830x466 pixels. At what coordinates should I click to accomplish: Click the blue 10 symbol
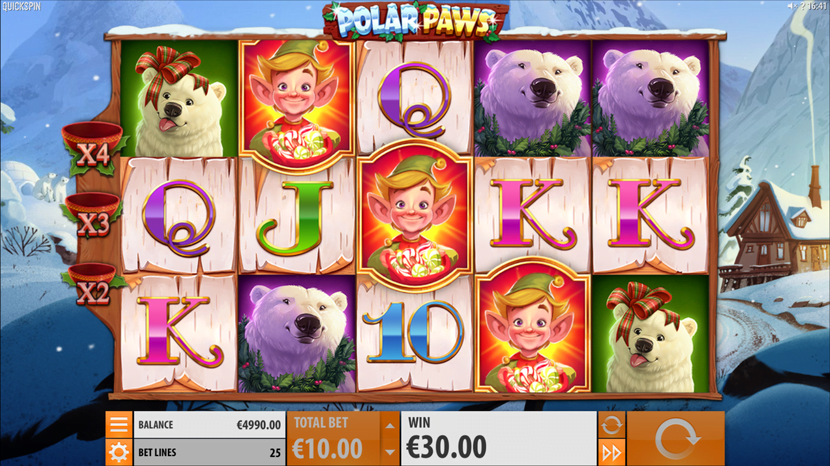click(x=414, y=333)
